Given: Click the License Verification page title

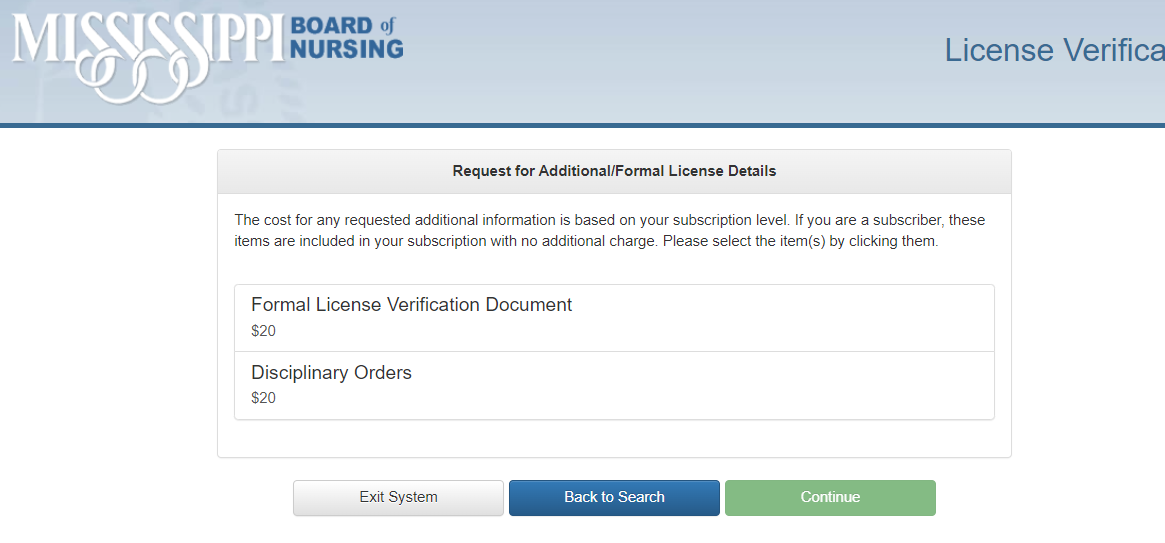Looking at the screenshot, I should [1054, 50].
